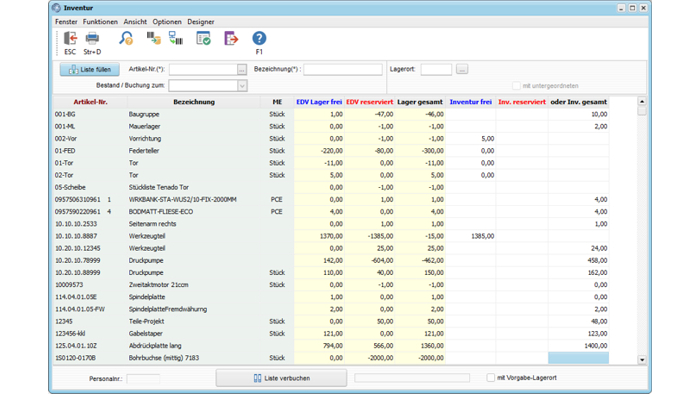Screen dimensions: 700x394
Task: Enable the mit Vorgabe-Lagerort checkbox
Action: click(x=491, y=377)
